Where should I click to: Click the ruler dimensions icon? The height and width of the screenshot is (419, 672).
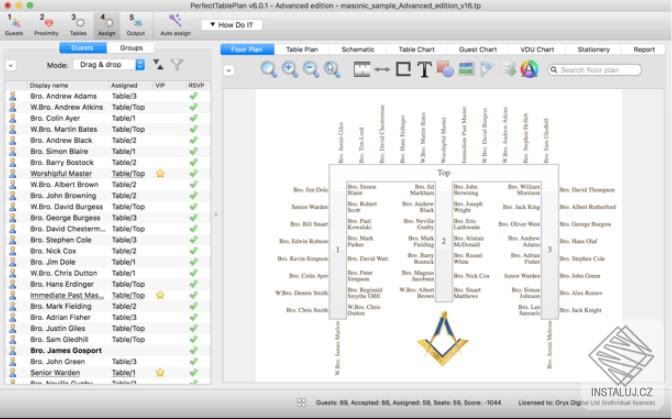point(362,69)
